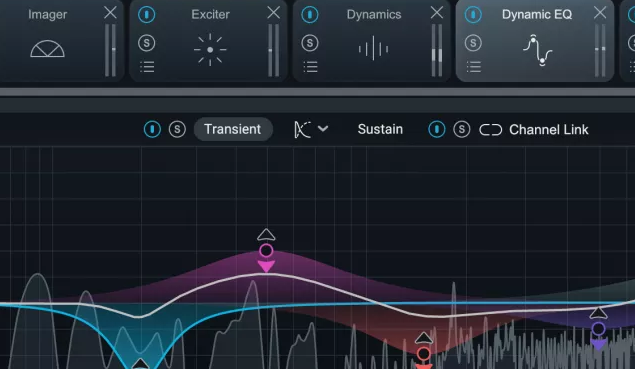635x369 pixels.
Task: Toggle Dynamic EQ module power button
Action: (473, 15)
